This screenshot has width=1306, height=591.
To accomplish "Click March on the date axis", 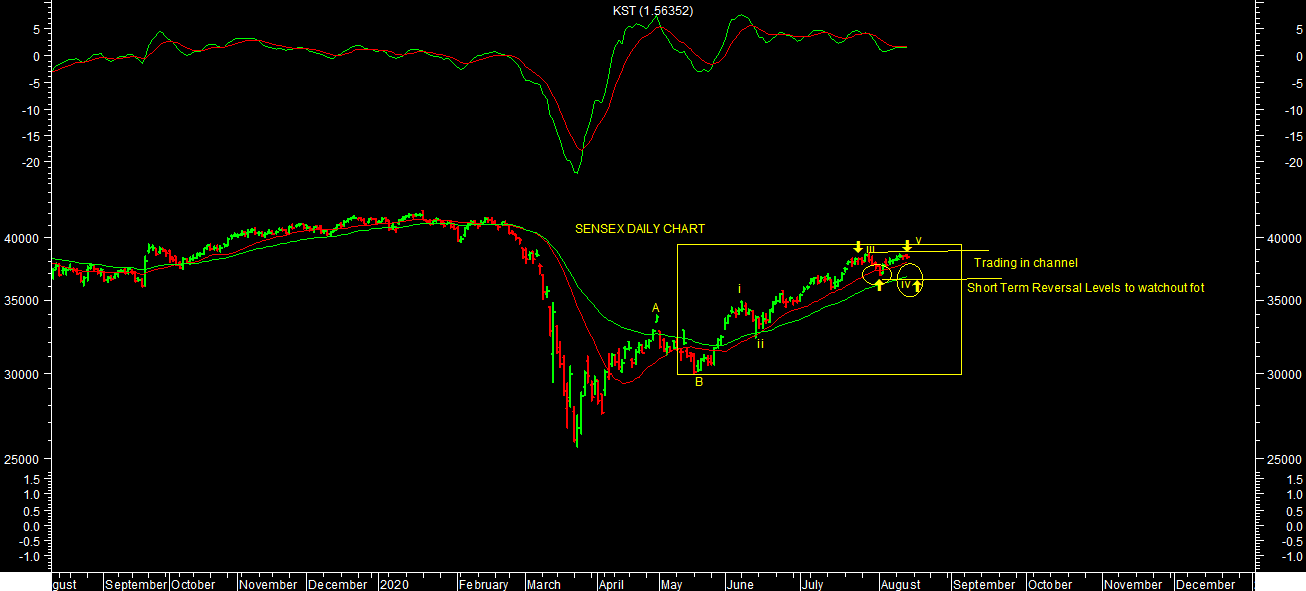I will 544,584.
